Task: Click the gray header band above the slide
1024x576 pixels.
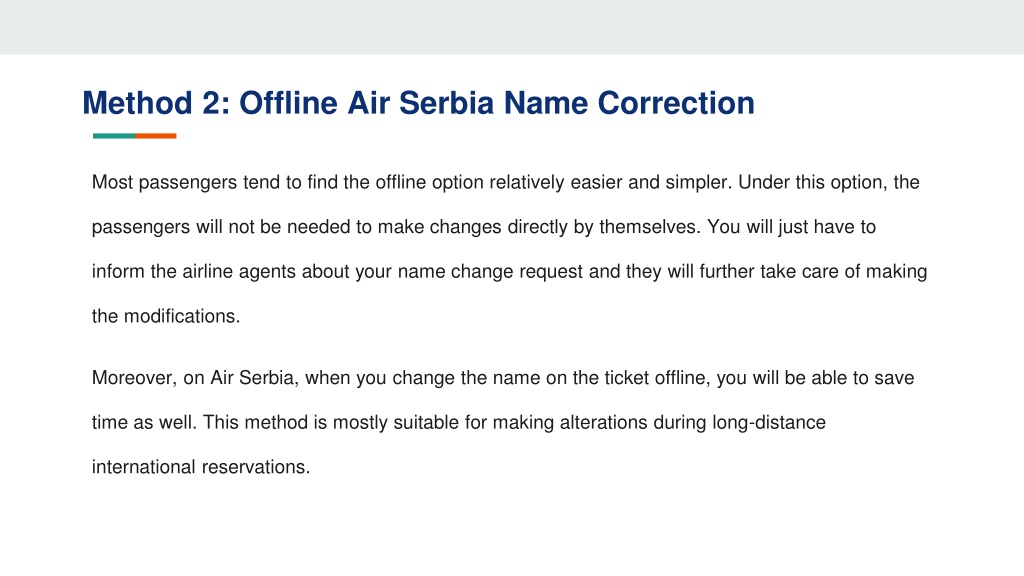Action: pos(512,27)
